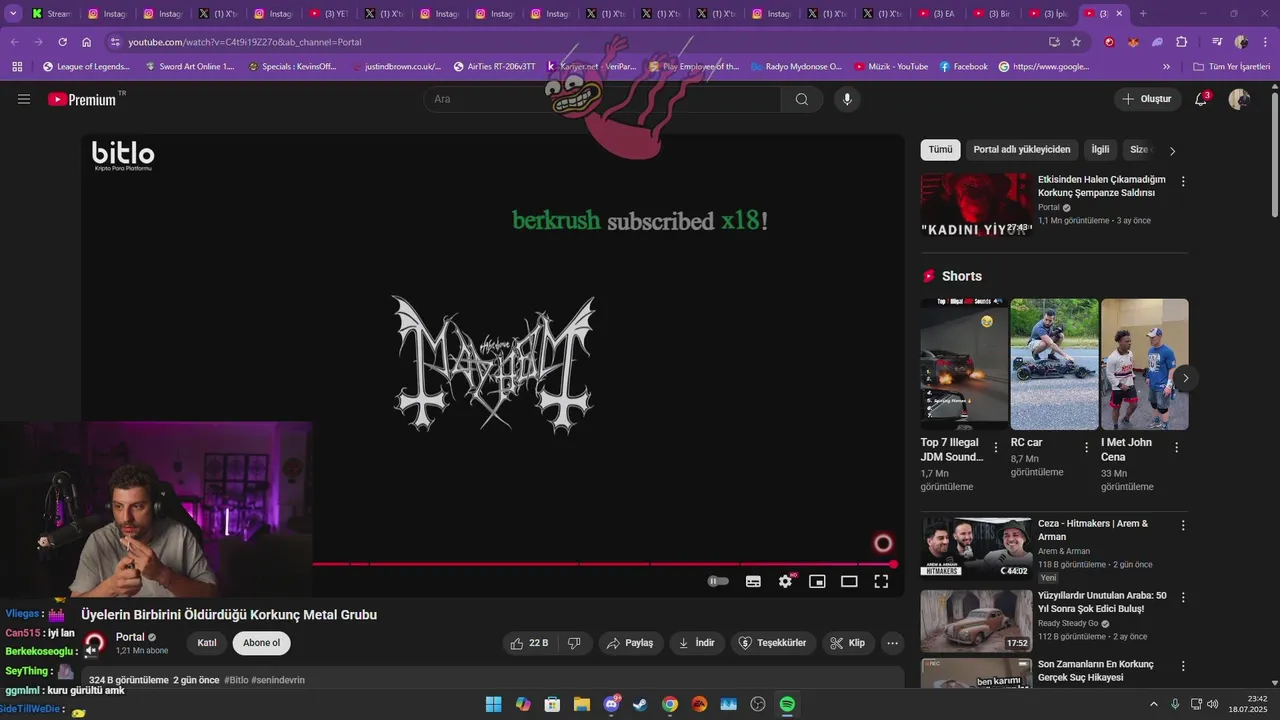Open player settings gear
Viewport: 1280px width, 720px height.
[x=786, y=581]
